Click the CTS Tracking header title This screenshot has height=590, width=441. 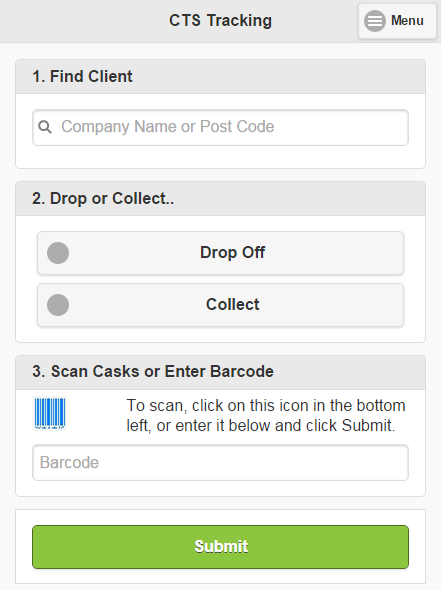(x=220, y=20)
